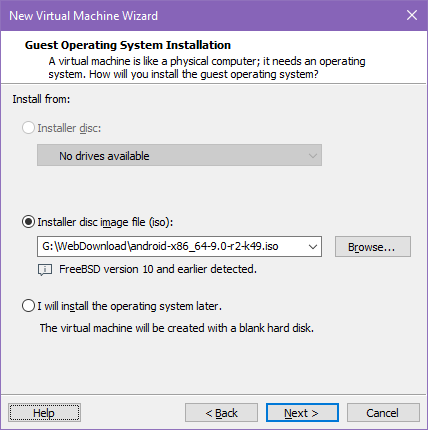
Task: Open the wizard Help
Action: tap(44, 413)
